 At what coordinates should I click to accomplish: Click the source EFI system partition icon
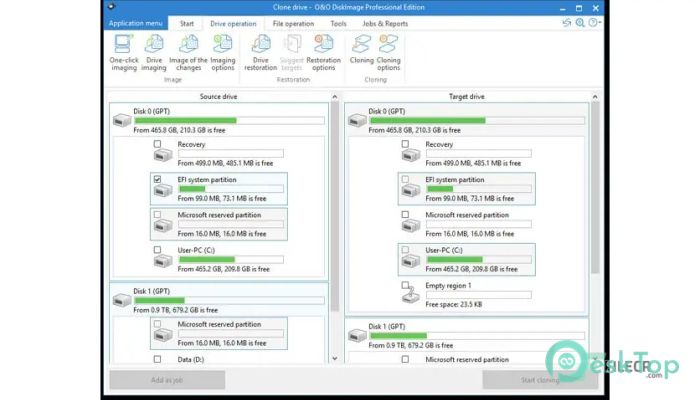[163, 191]
